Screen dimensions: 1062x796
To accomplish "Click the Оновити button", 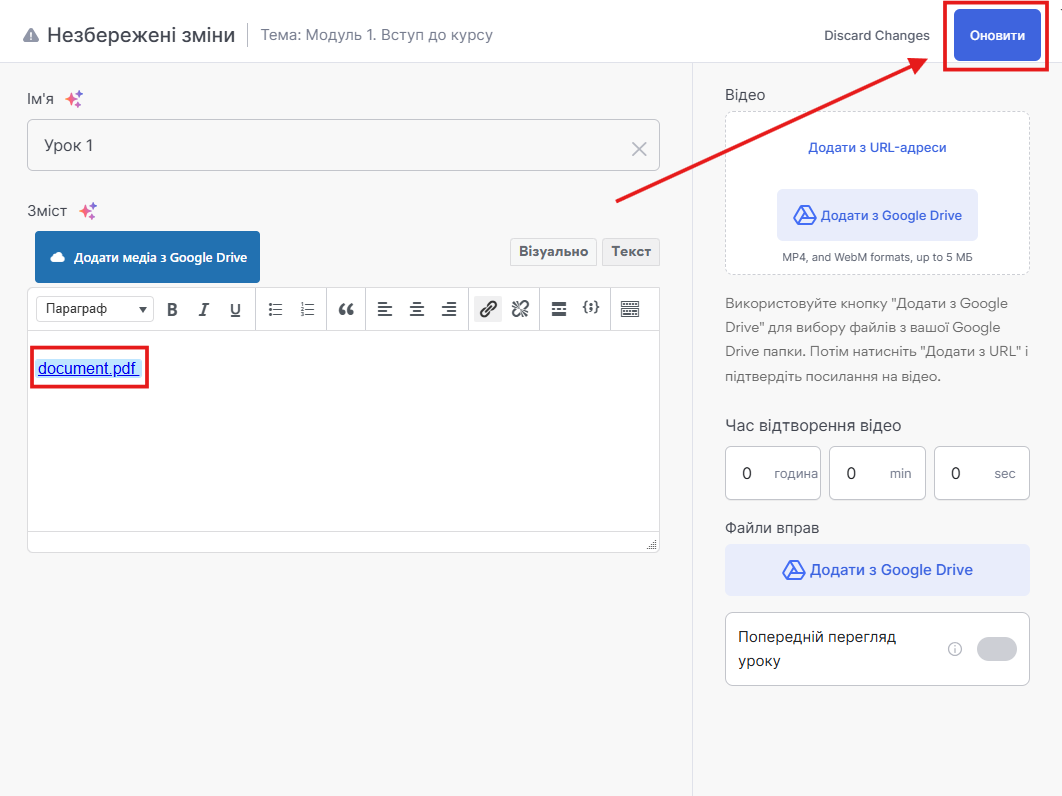I will [997, 35].
